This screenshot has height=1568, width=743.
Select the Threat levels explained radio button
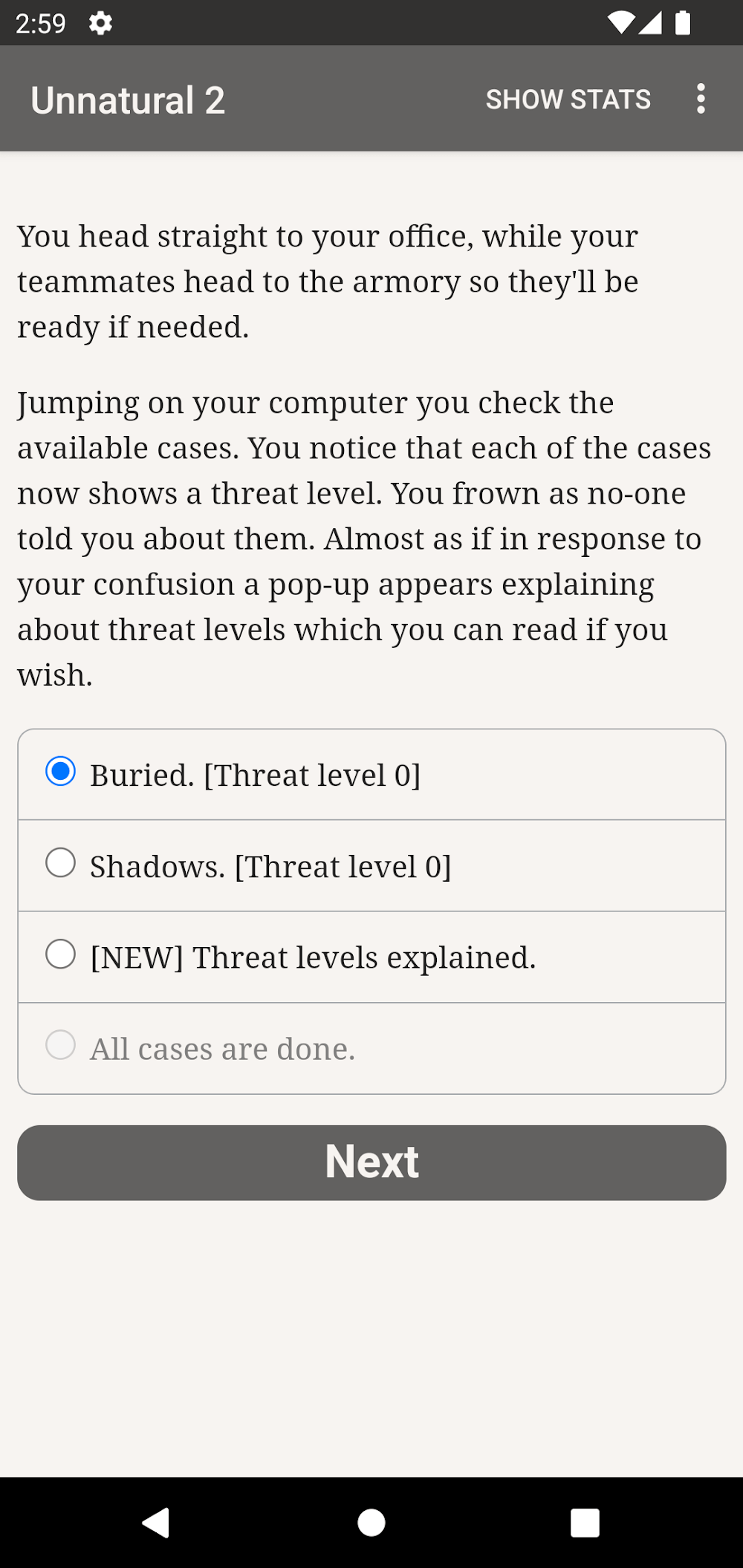(x=61, y=954)
